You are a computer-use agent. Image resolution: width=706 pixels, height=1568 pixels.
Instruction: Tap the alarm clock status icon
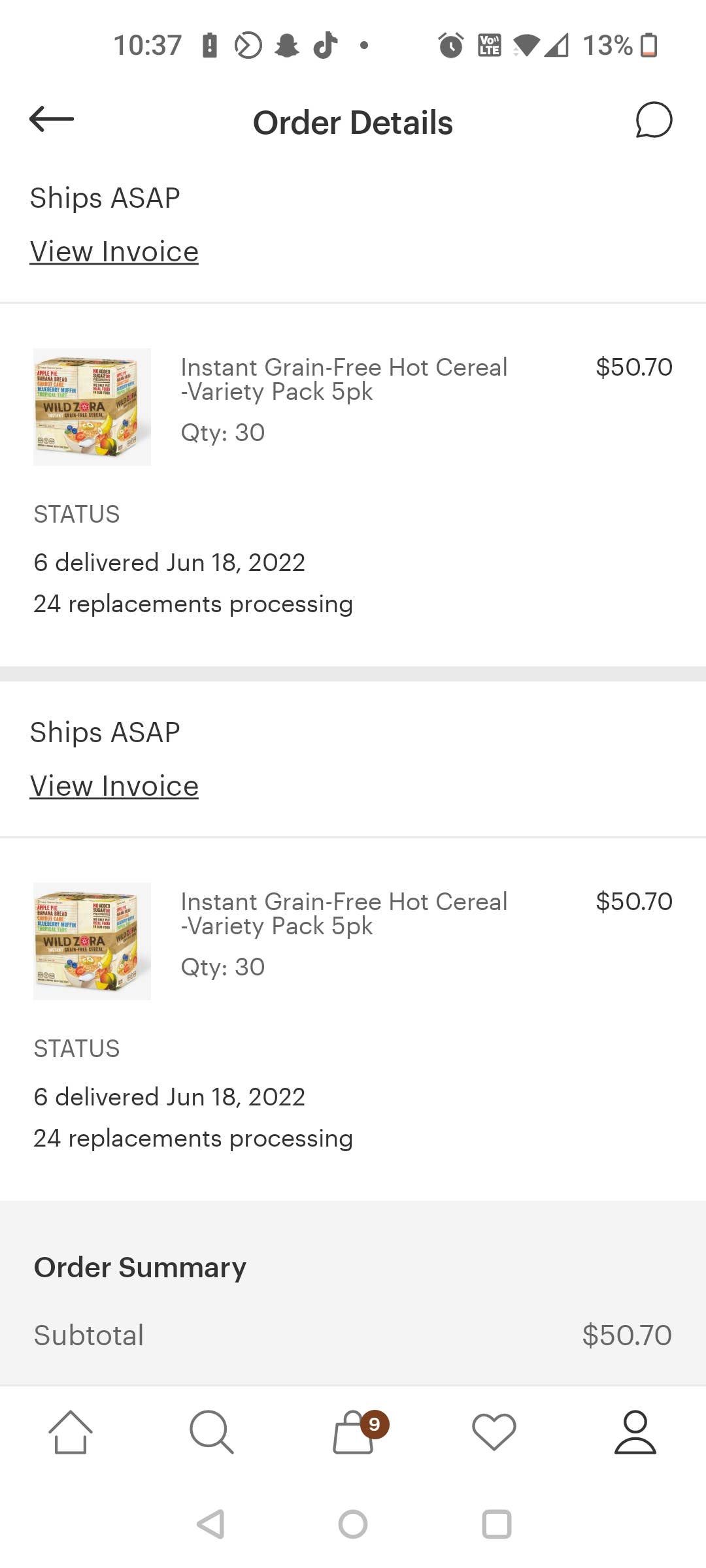451,45
